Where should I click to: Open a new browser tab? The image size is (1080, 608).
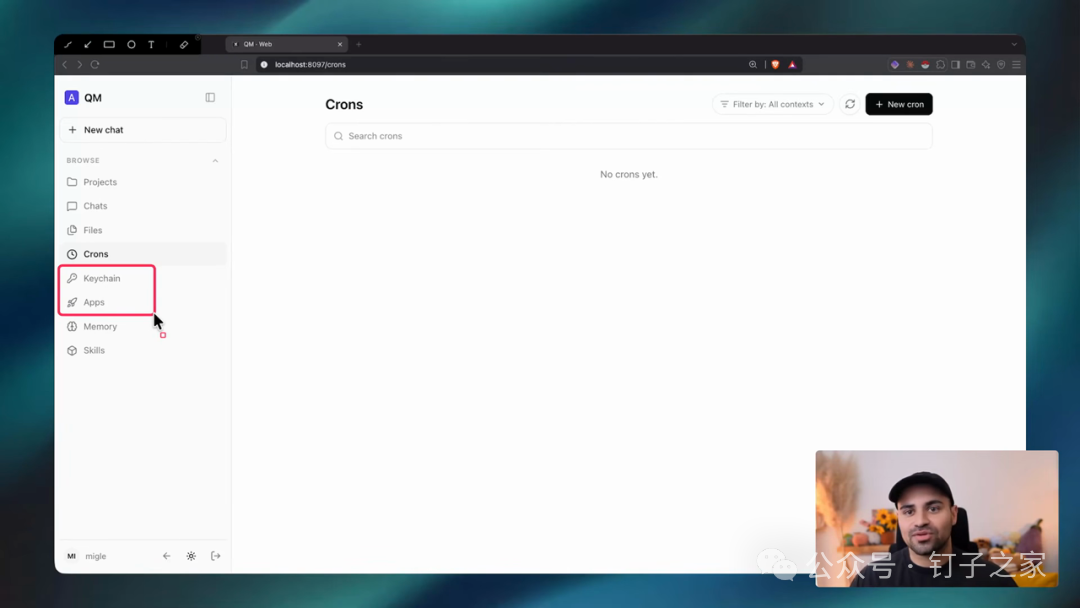tap(359, 45)
